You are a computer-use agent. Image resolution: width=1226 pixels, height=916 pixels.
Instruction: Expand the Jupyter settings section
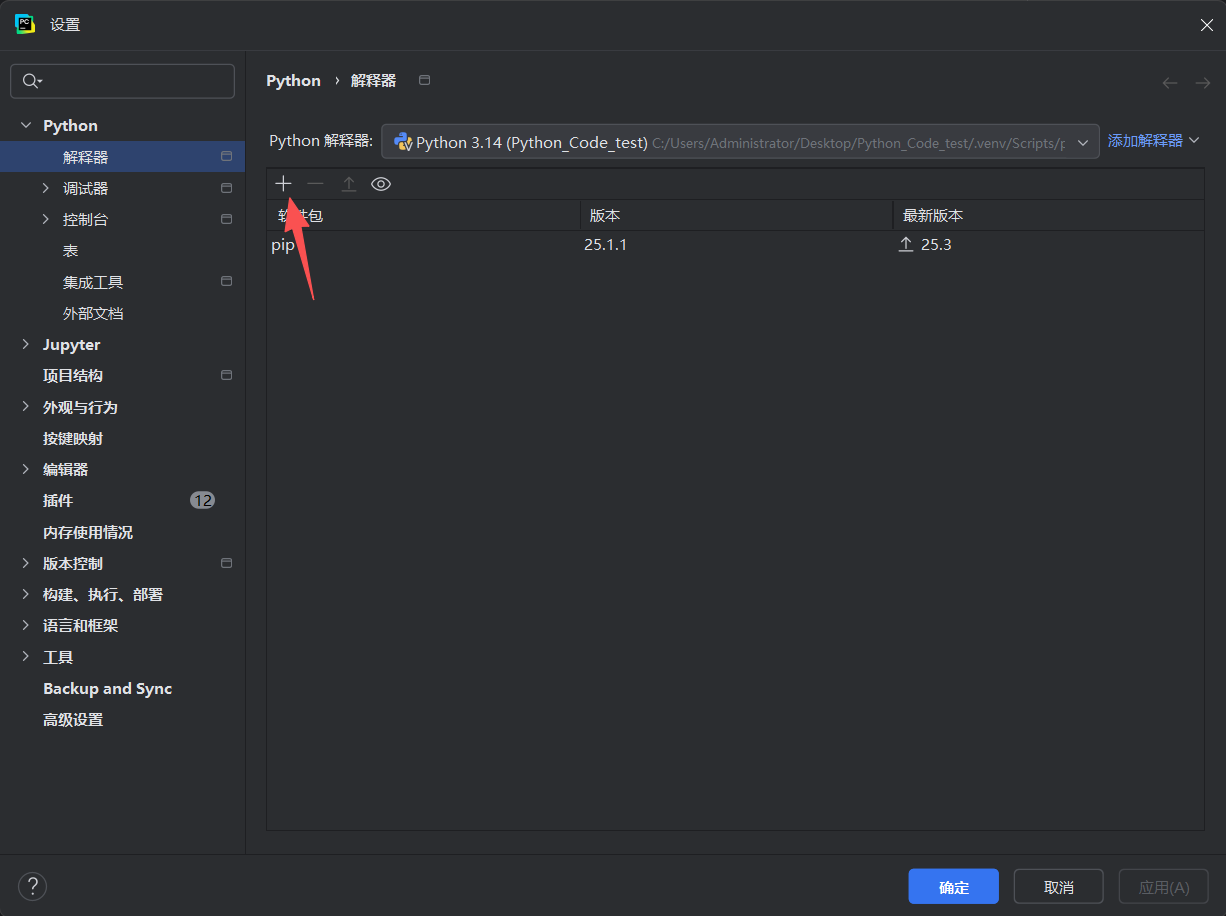click(x=26, y=345)
